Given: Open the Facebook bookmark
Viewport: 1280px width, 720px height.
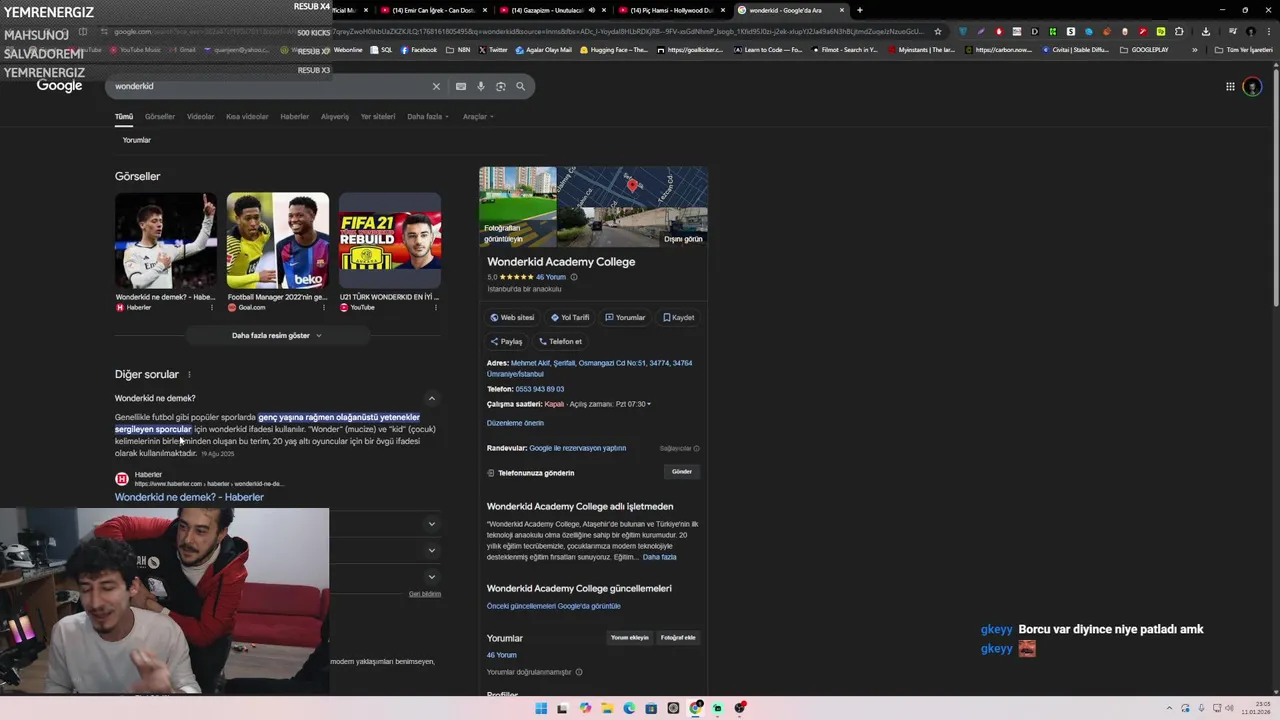Looking at the screenshot, I should coord(419,50).
